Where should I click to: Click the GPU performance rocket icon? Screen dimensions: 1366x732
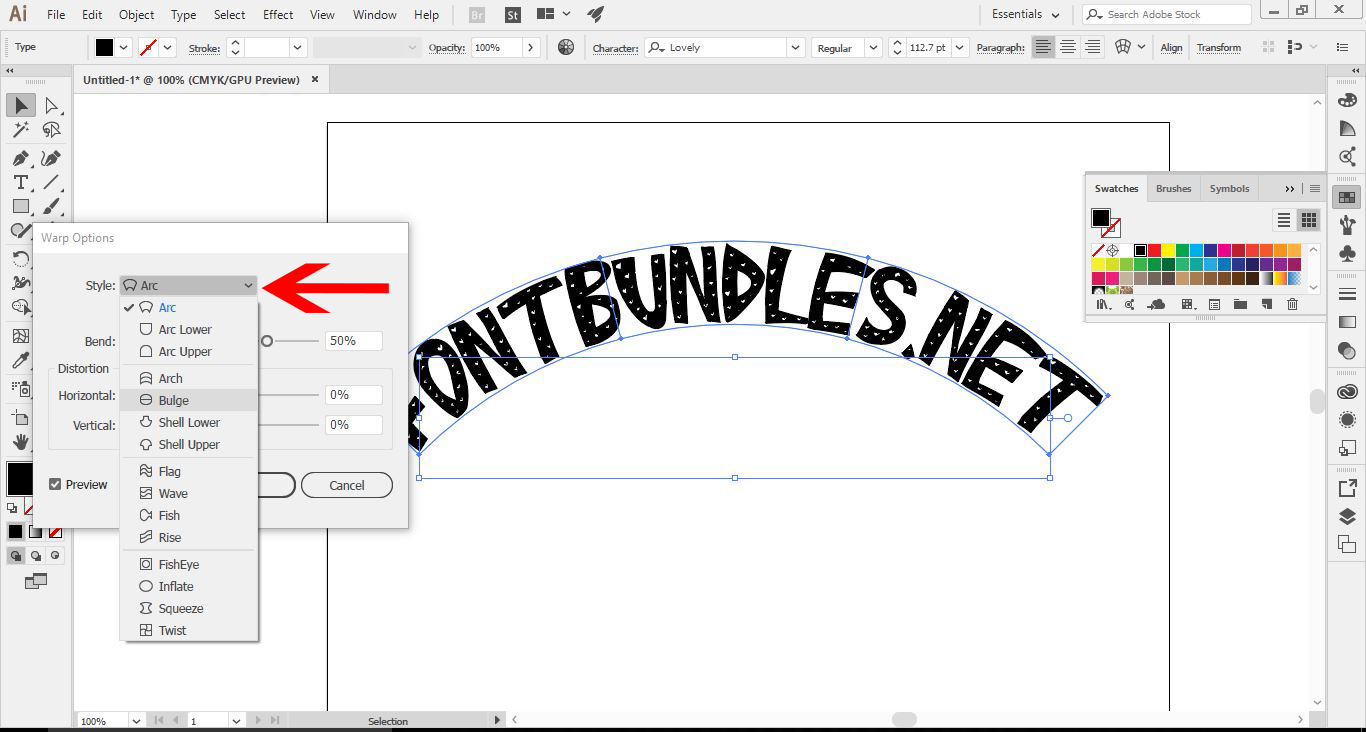coord(596,14)
